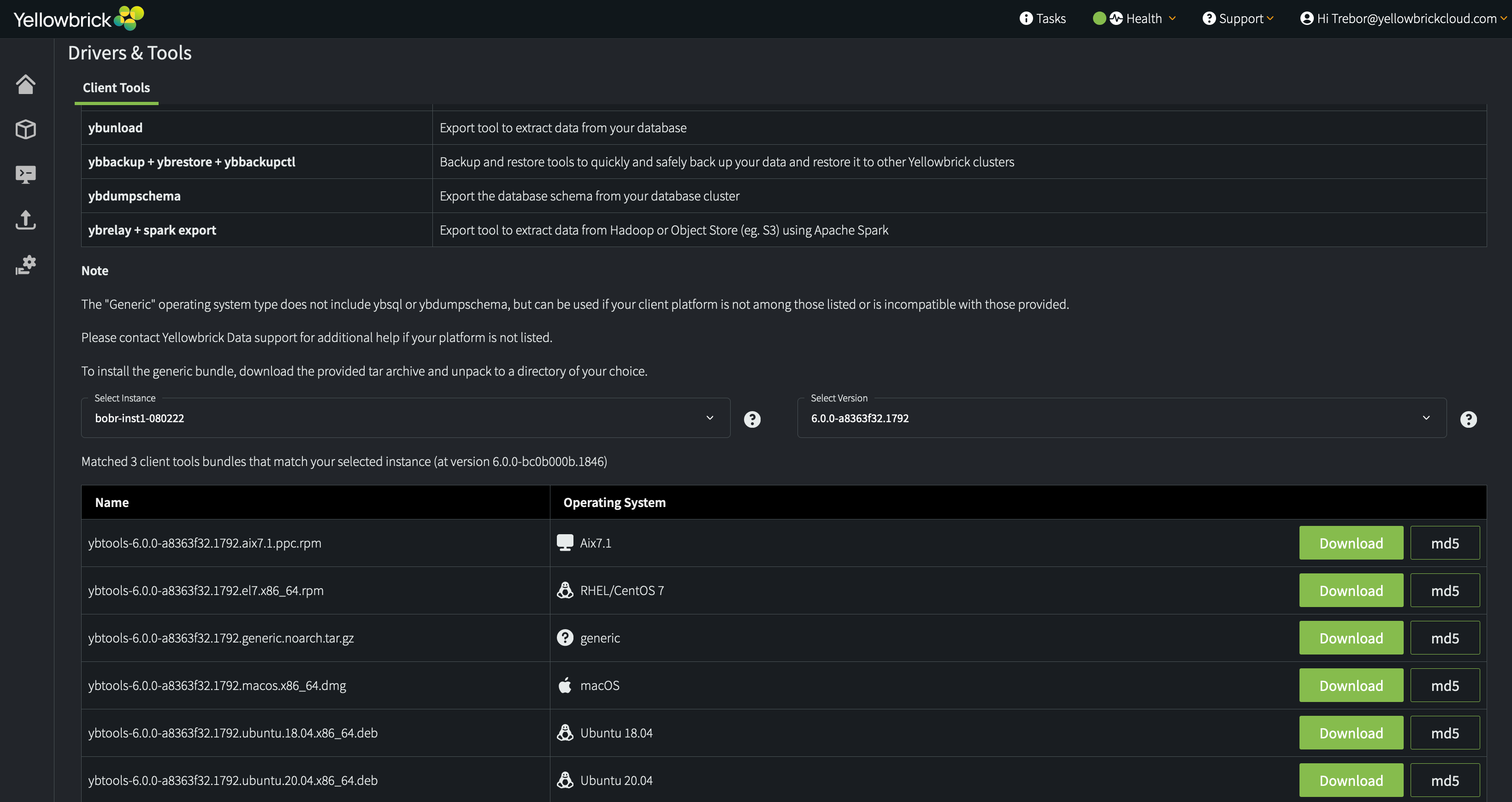
Task: Click help icon beside Select Version
Action: pyautogui.click(x=1469, y=419)
